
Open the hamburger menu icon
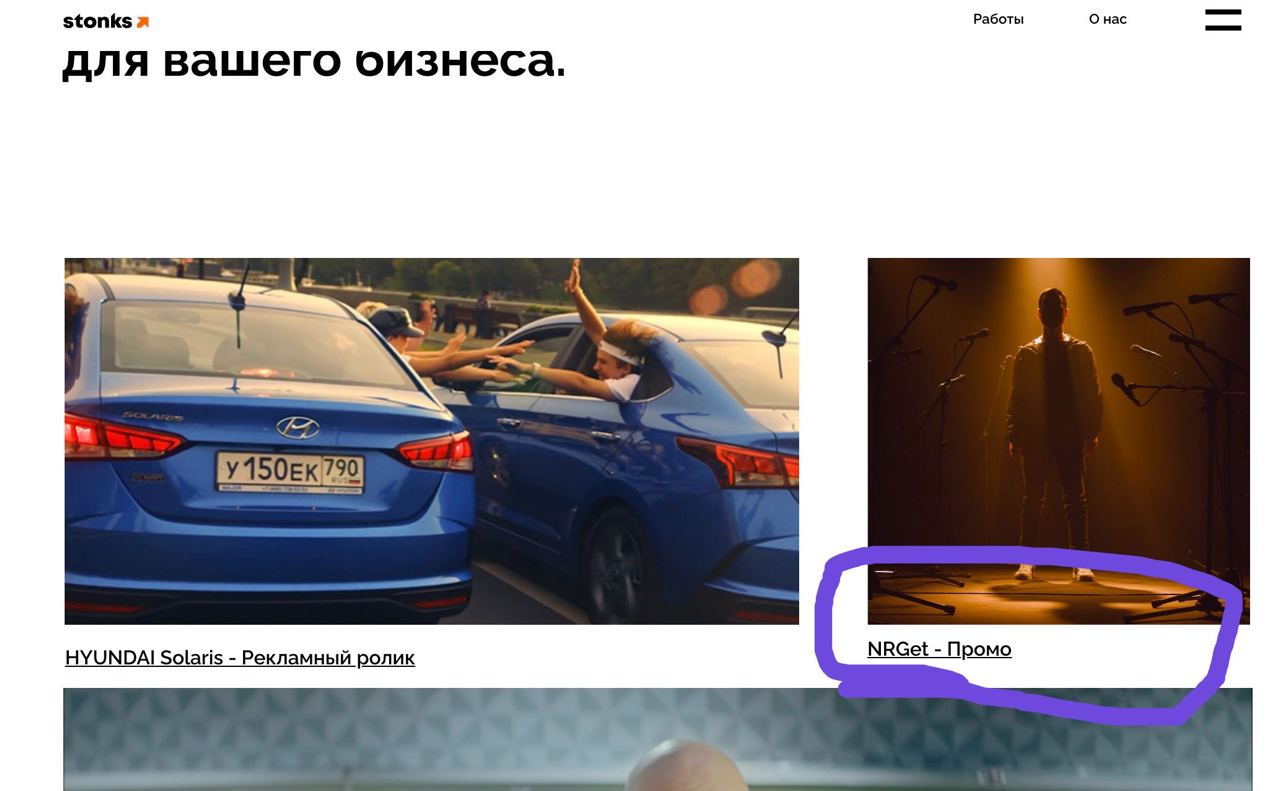tap(1223, 19)
